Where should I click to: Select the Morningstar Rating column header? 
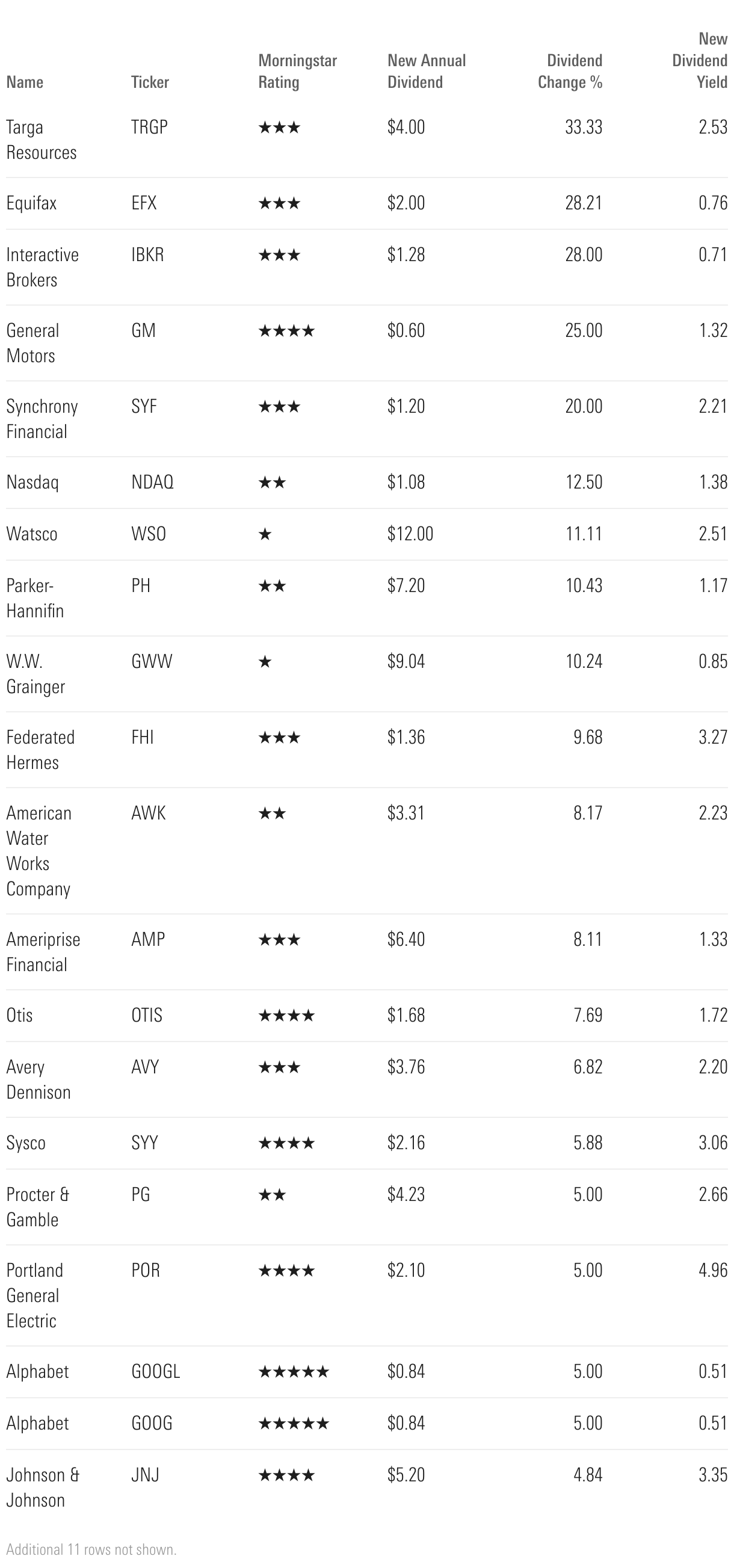pos(298,71)
